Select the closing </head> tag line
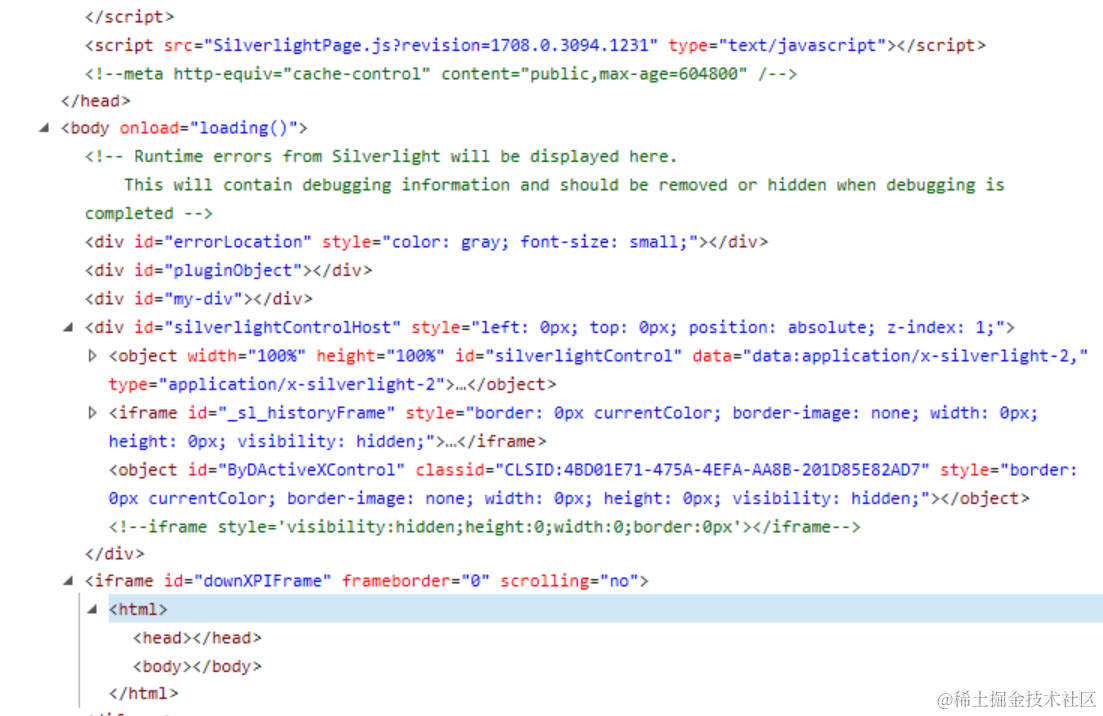Image resolution: width=1103 pixels, height=716 pixels. point(96,101)
